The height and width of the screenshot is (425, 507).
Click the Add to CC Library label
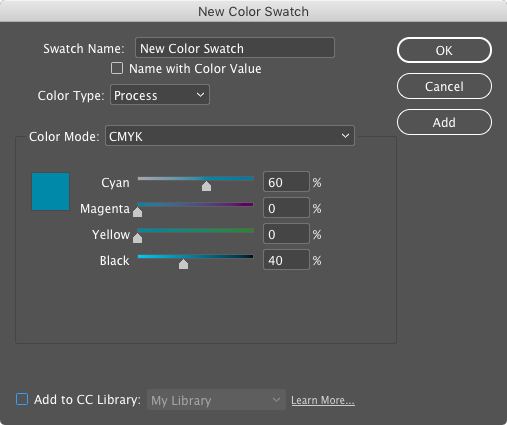[87, 399]
